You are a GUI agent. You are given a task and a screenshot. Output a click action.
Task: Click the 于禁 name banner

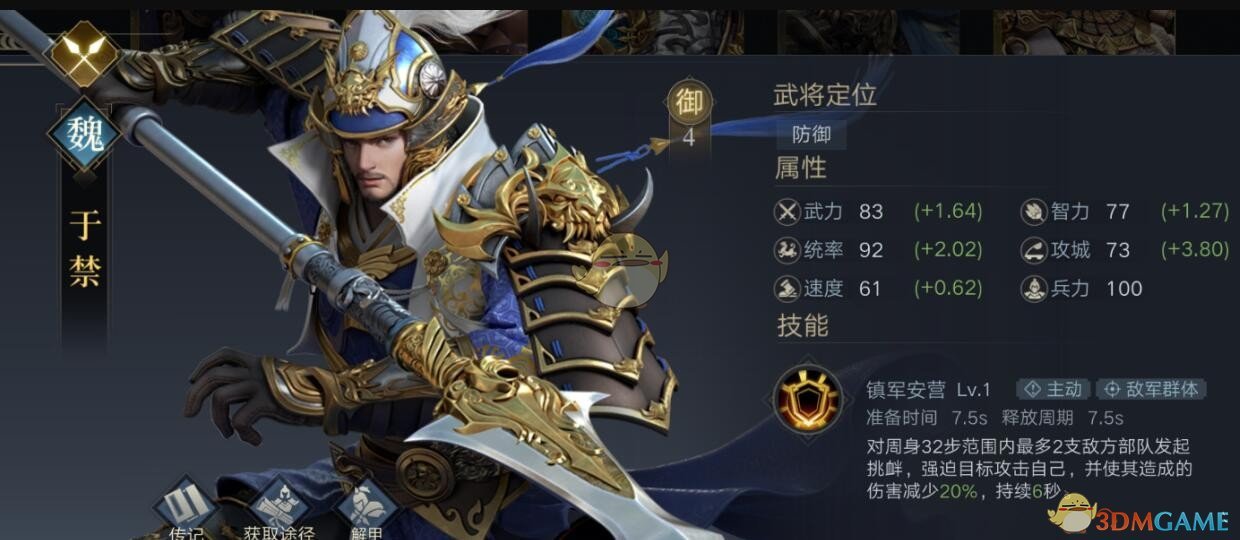[84, 250]
